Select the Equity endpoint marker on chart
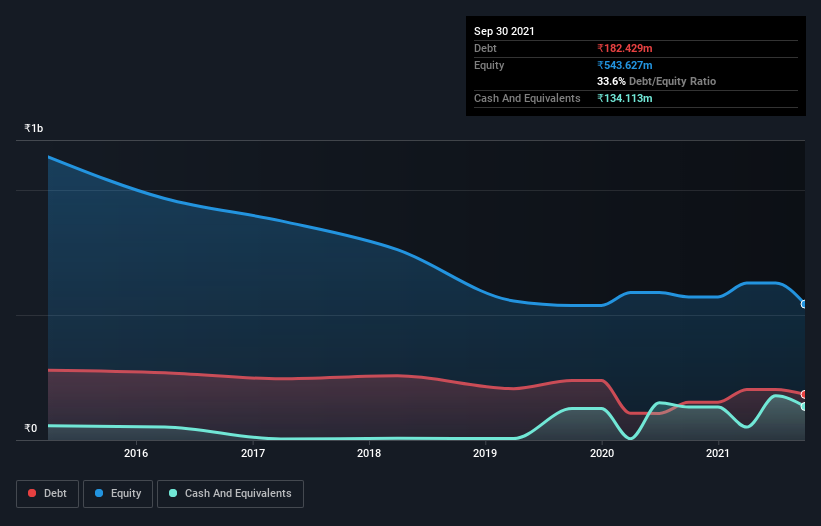Image resolution: width=821 pixels, height=526 pixels. pyautogui.click(x=804, y=304)
